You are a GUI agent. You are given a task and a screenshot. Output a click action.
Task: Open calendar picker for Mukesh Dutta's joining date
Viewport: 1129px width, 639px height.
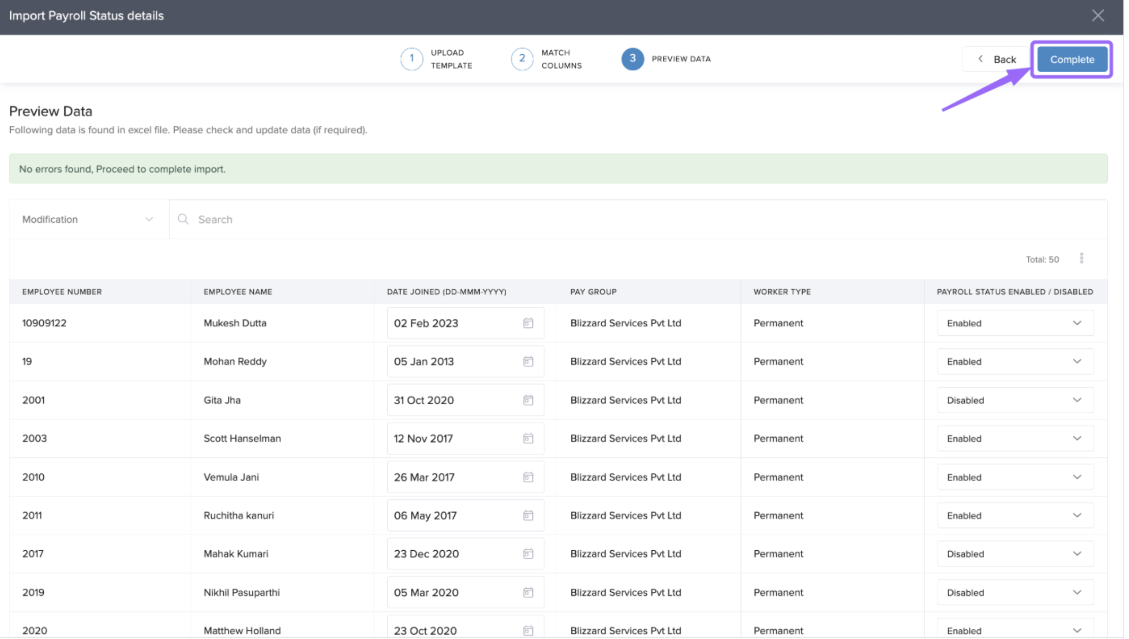pos(528,323)
